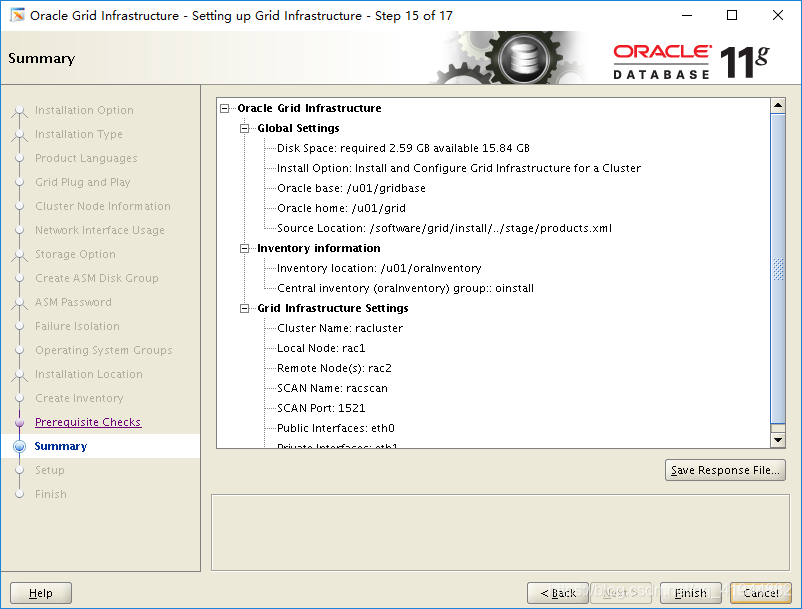Select the Global Settings tree label
This screenshot has height=609, width=802.
tap(298, 128)
